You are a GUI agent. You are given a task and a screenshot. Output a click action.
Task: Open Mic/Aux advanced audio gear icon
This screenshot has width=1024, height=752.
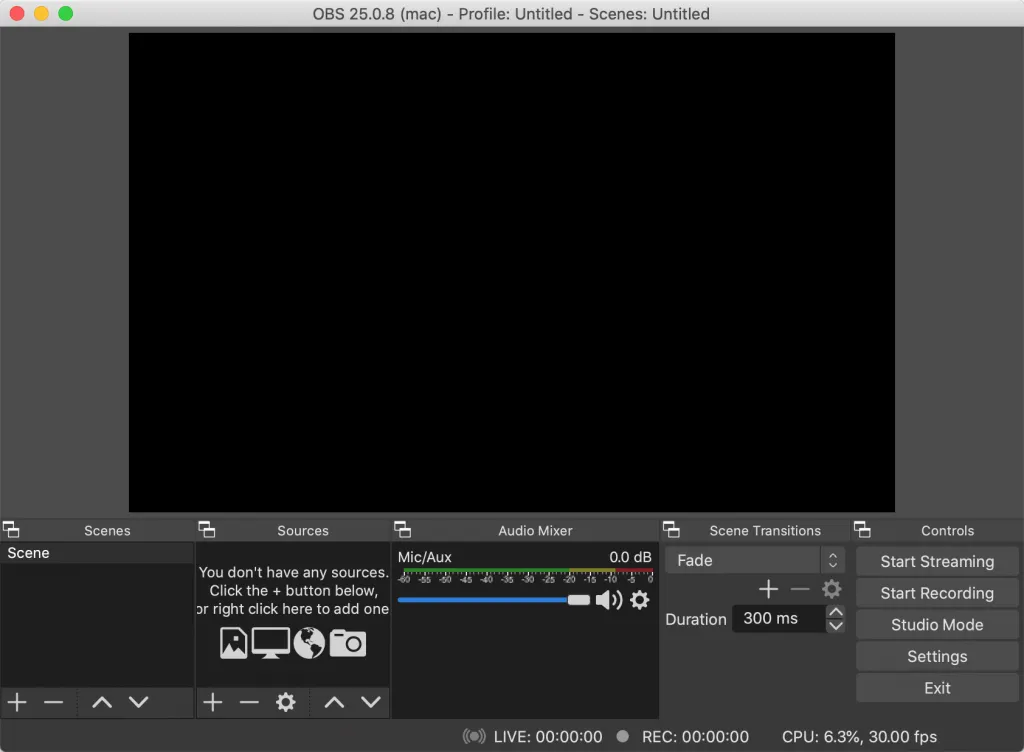click(639, 600)
